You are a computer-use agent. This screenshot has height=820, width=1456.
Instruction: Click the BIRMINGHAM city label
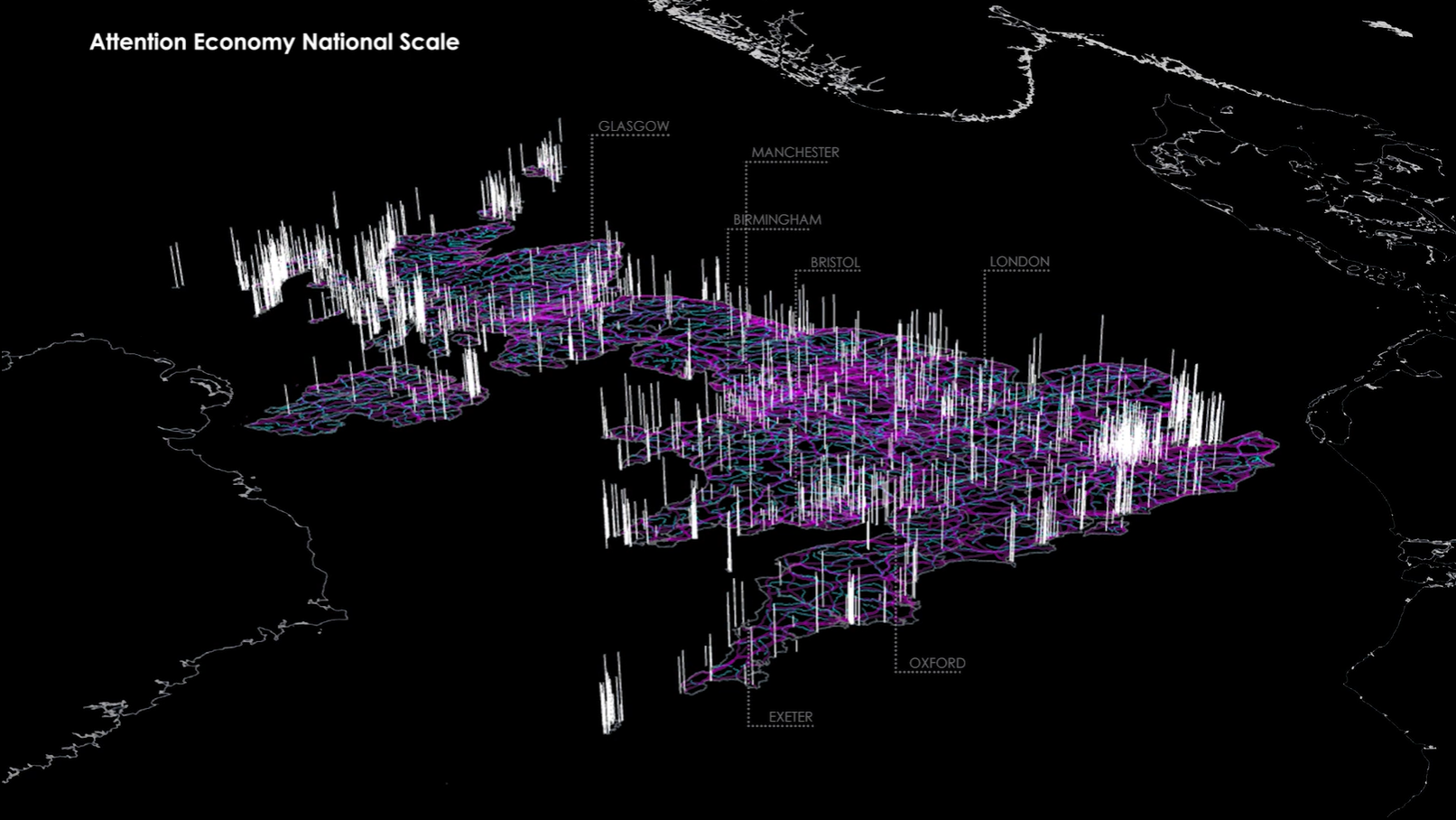click(776, 219)
